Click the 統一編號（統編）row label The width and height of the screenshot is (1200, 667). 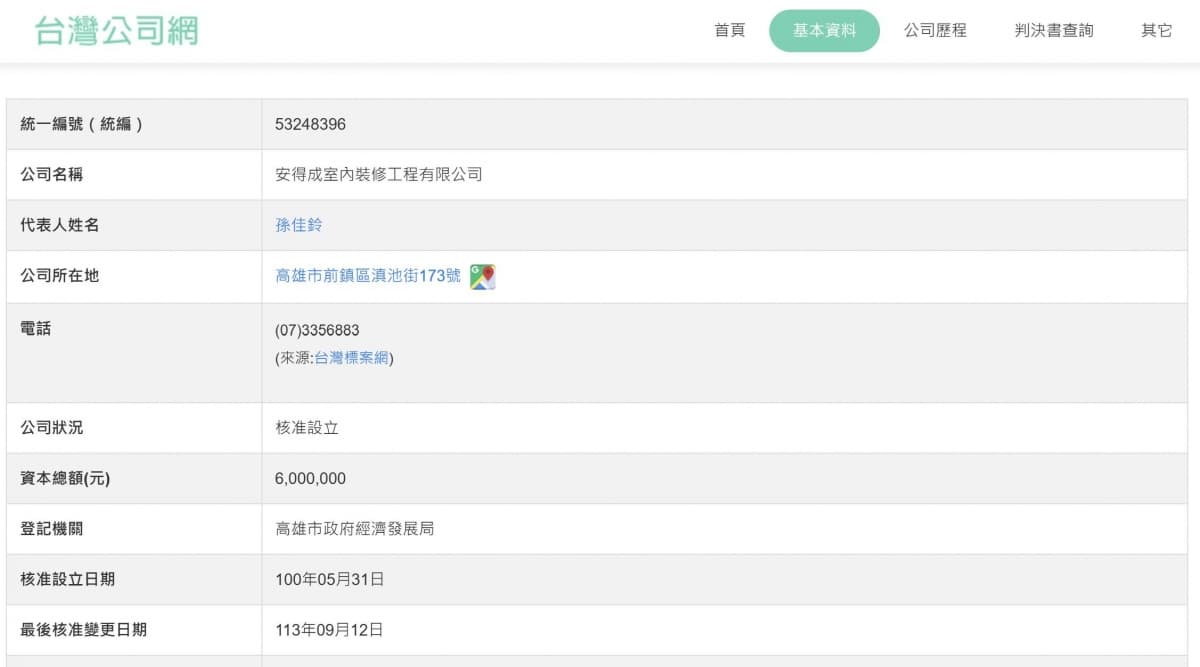coord(82,124)
